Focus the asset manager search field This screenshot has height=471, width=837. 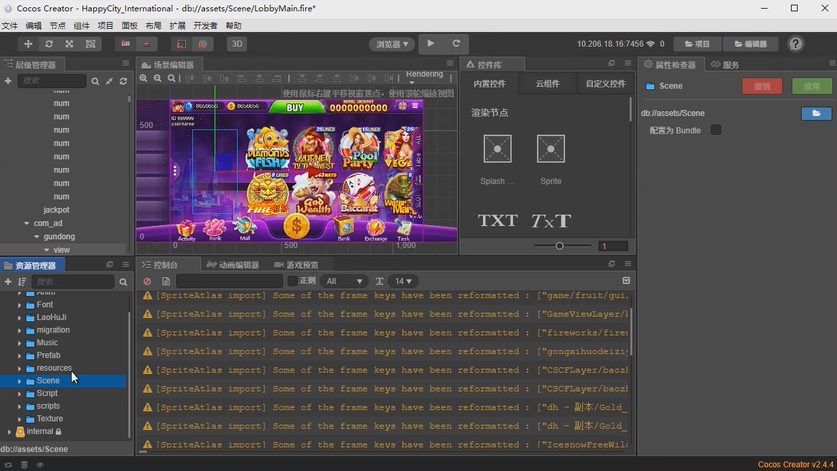73,281
